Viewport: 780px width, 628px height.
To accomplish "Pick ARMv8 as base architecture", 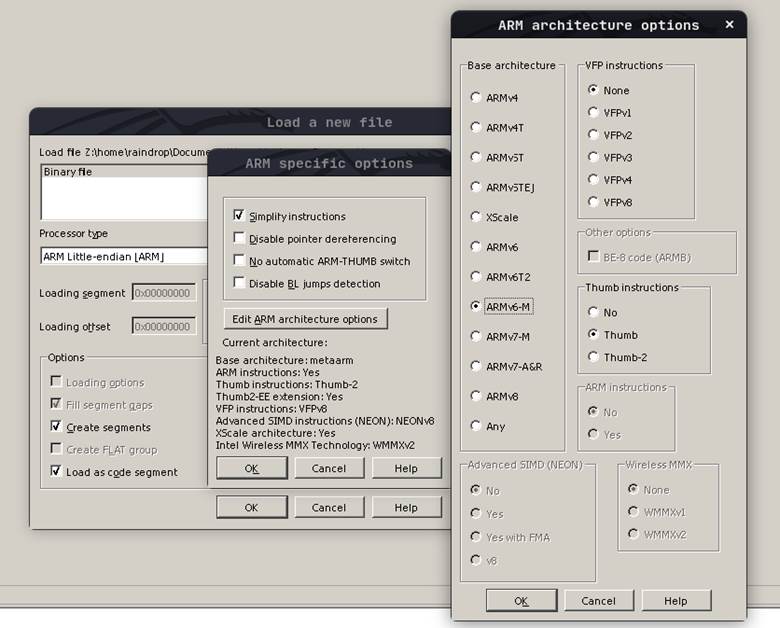I will pyautogui.click(x=476, y=396).
